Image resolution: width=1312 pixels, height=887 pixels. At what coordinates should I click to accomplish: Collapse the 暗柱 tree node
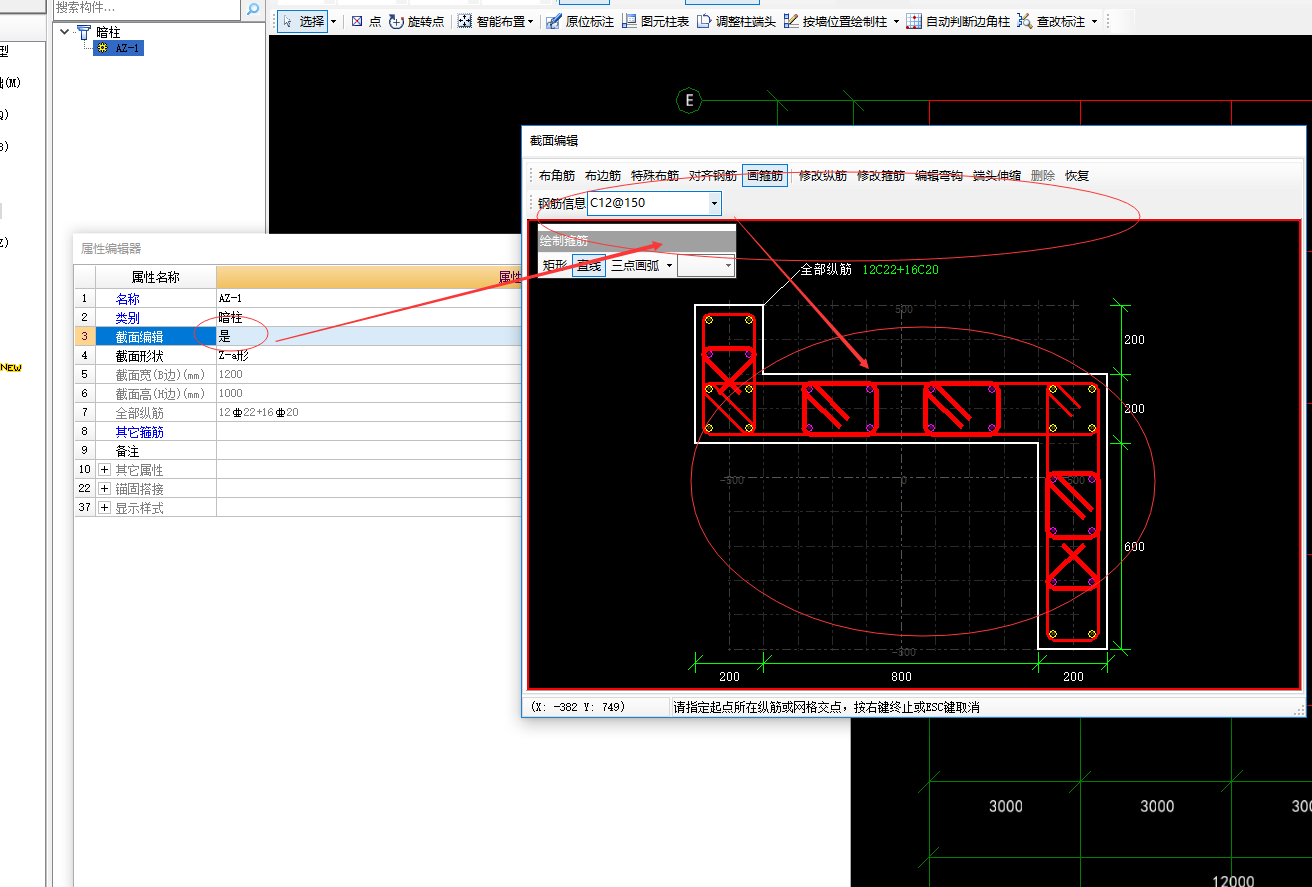(65, 31)
